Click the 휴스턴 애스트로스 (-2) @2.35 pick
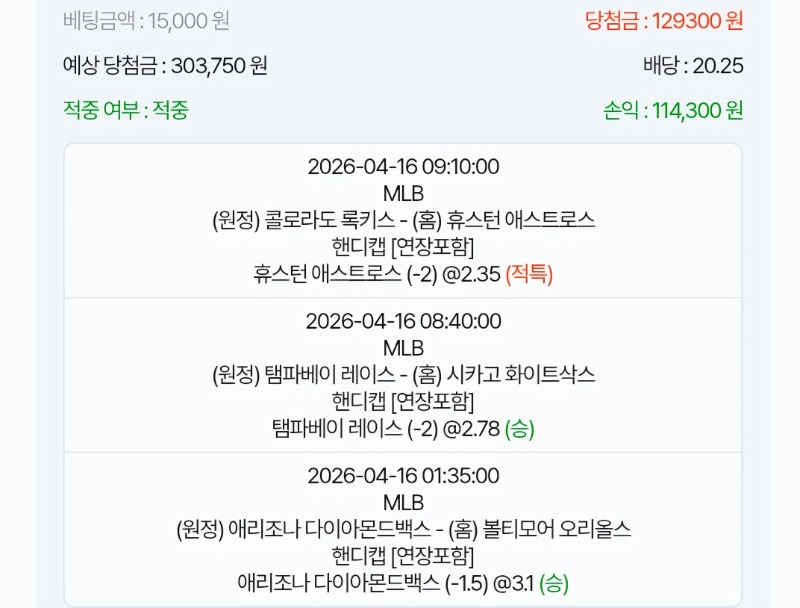Viewport: 800px width, 608px height. click(x=403, y=274)
